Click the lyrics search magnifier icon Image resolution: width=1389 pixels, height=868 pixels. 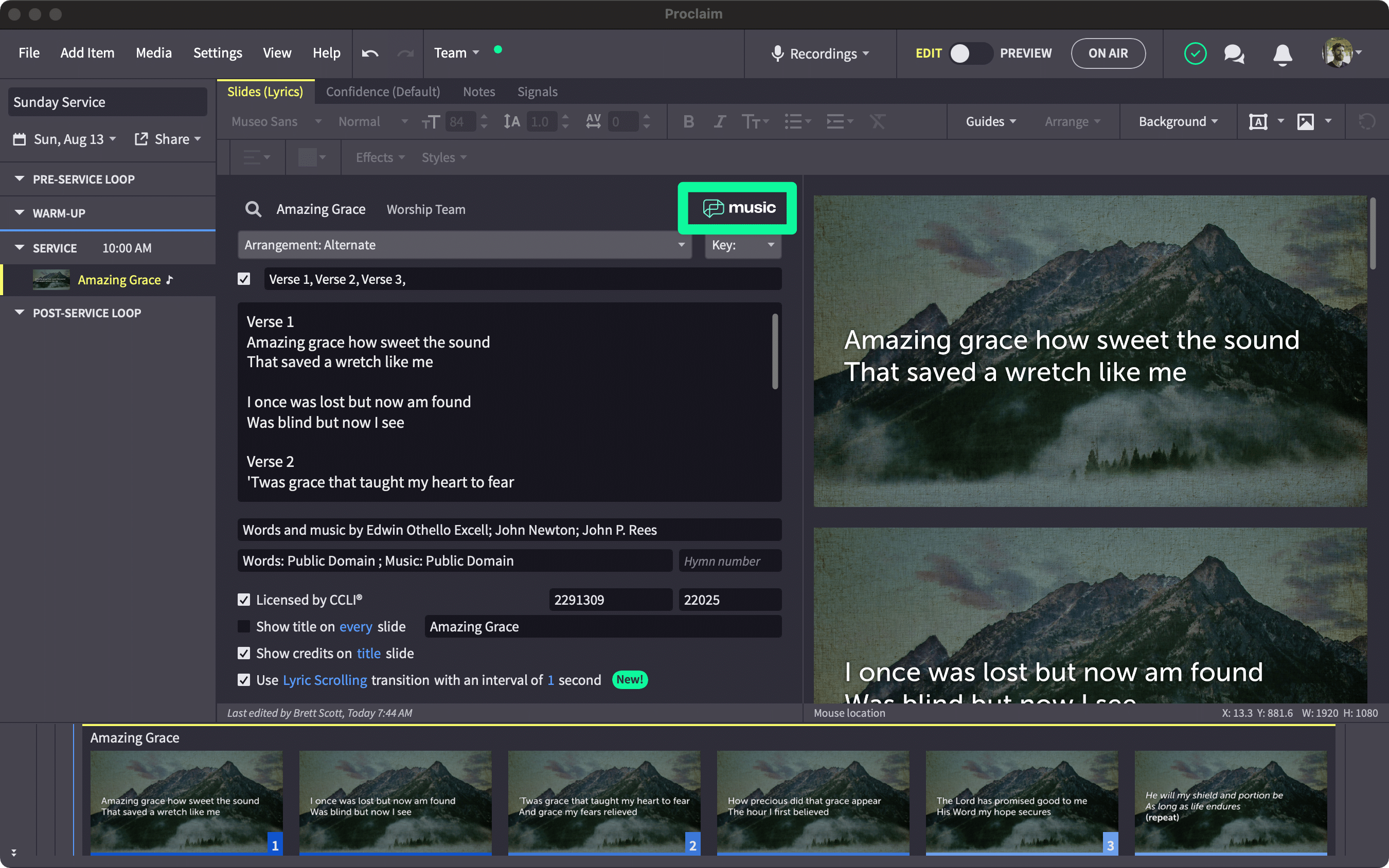[253, 209]
